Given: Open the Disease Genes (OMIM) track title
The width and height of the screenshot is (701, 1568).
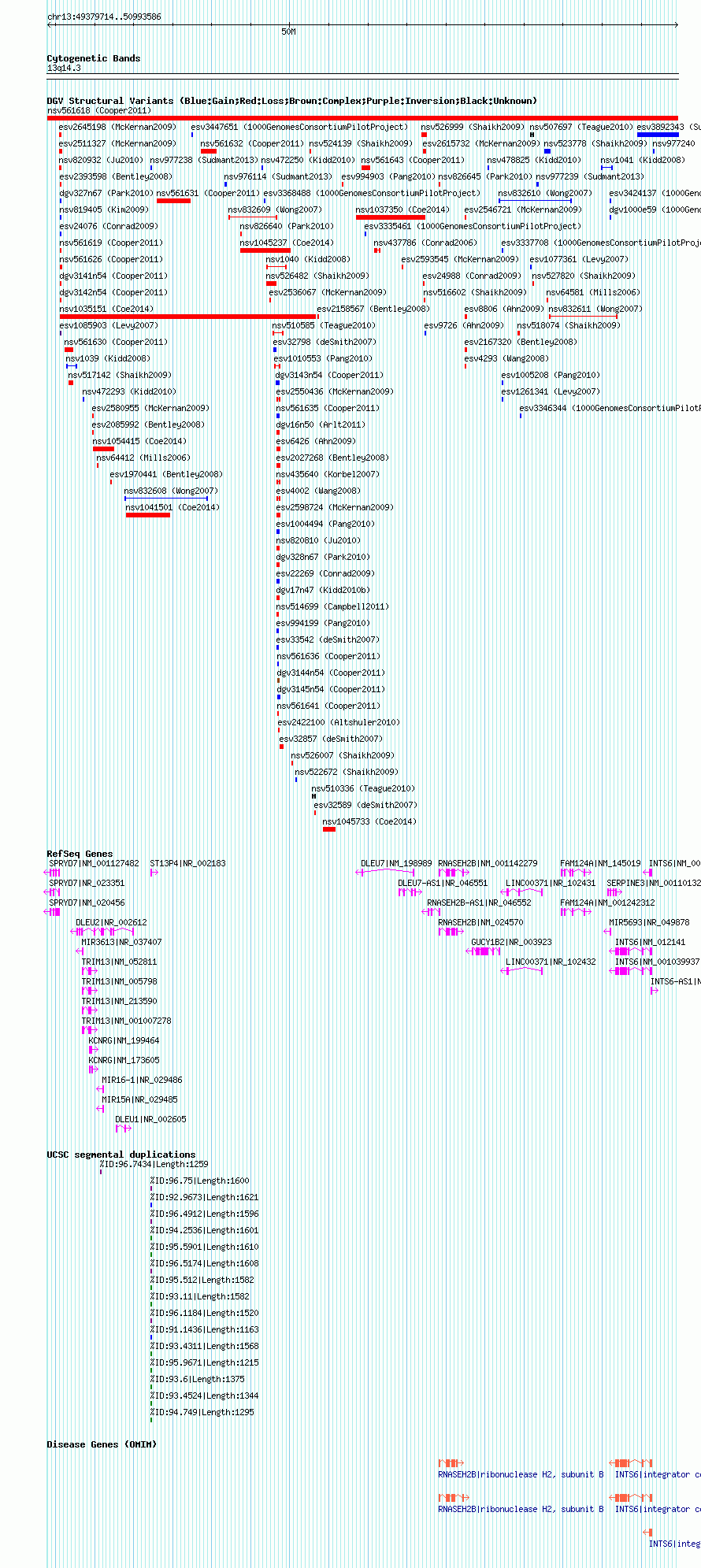Looking at the screenshot, I should (102, 1444).
